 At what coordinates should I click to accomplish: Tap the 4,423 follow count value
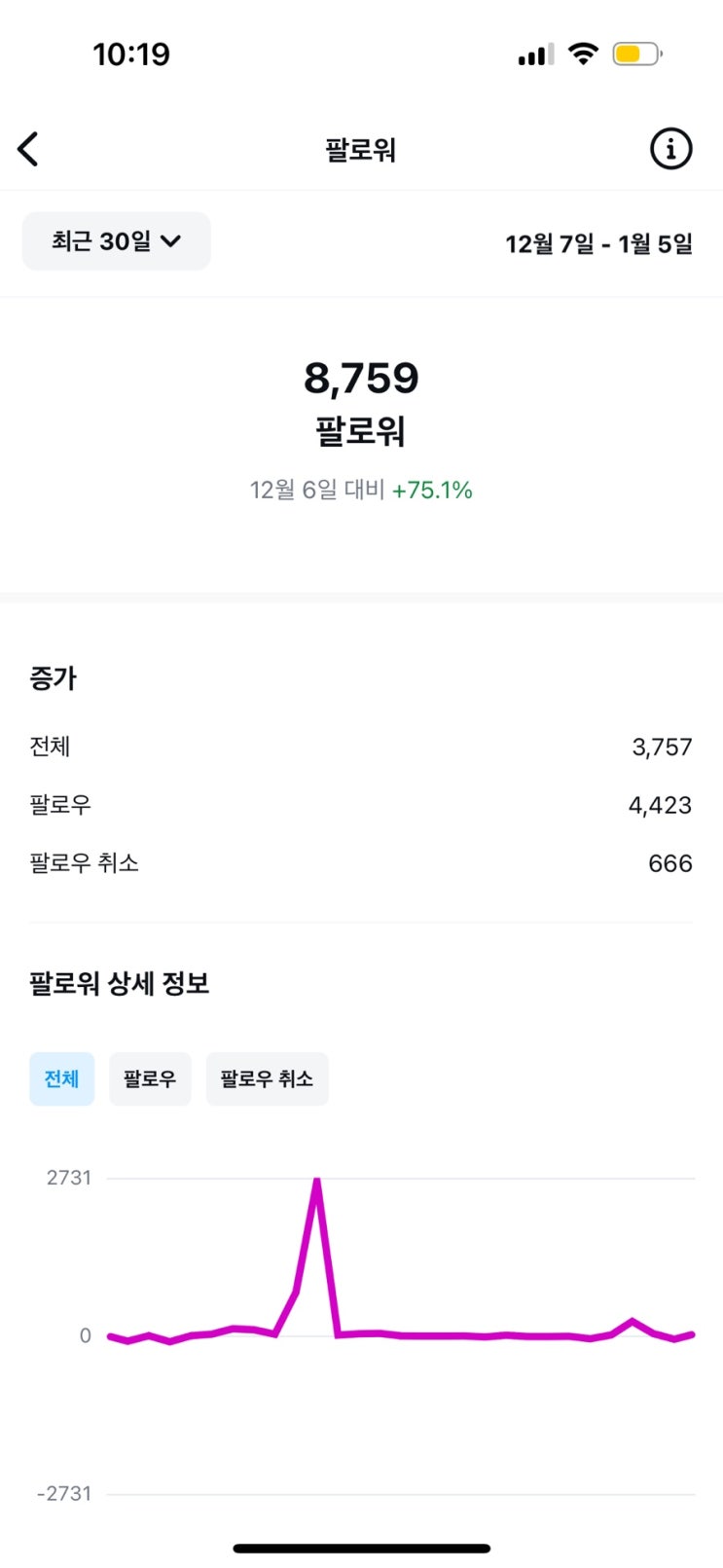click(x=660, y=805)
